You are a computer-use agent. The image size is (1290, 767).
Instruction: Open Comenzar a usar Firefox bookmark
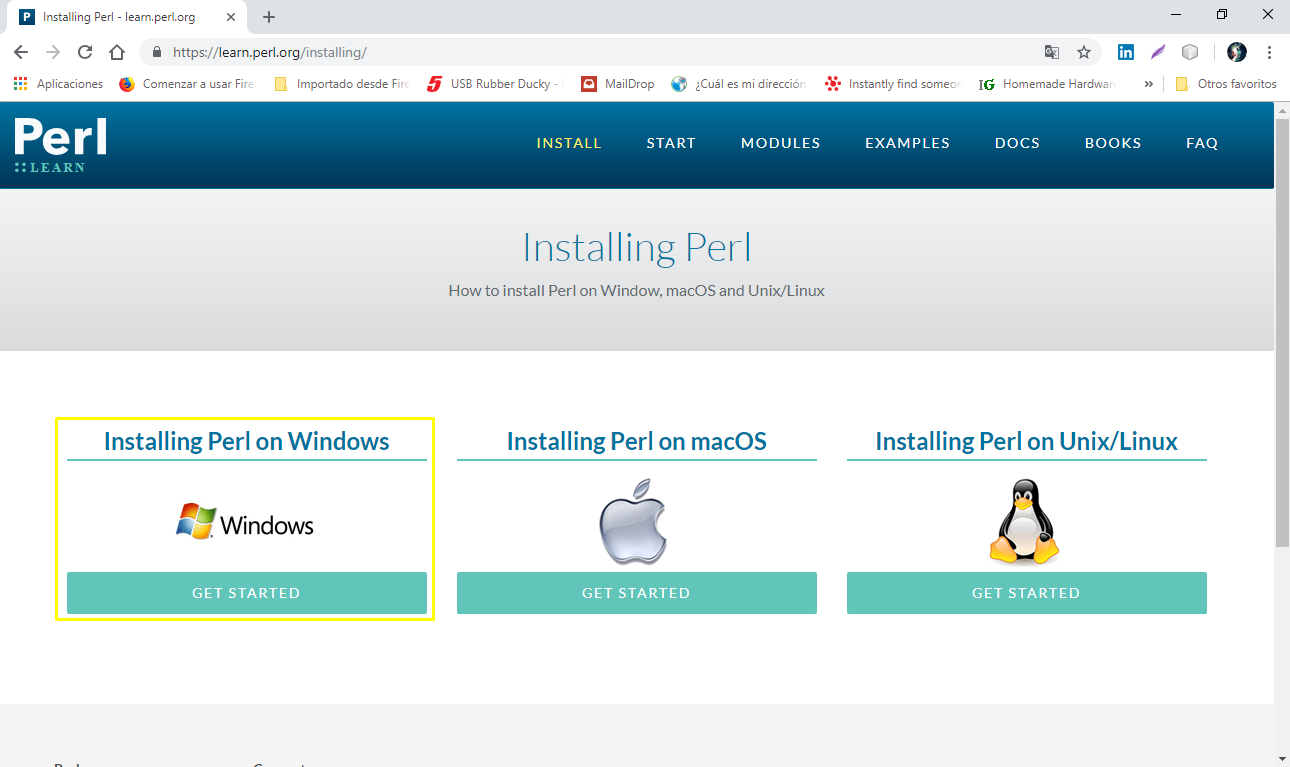point(186,84)
